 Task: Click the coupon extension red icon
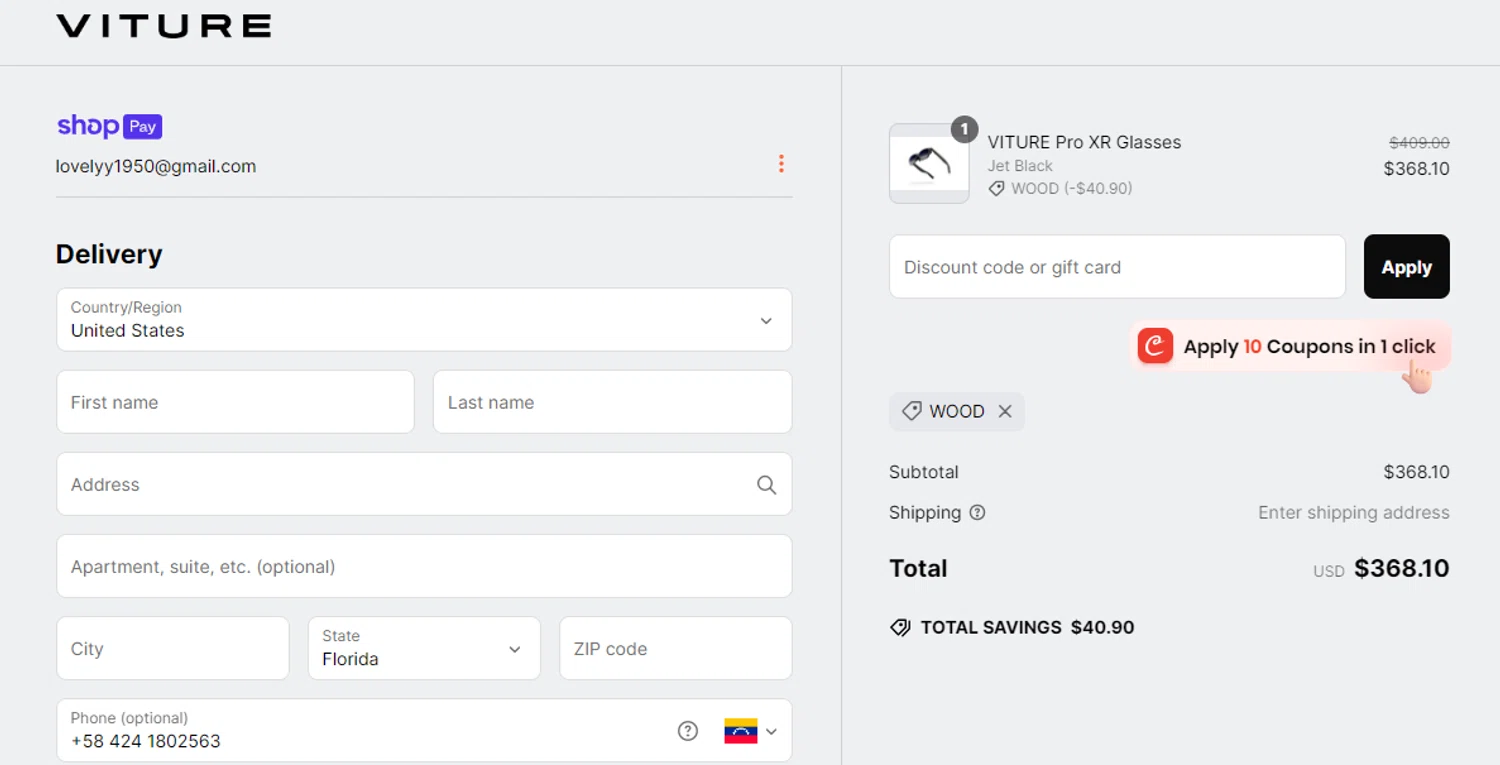1155,346
